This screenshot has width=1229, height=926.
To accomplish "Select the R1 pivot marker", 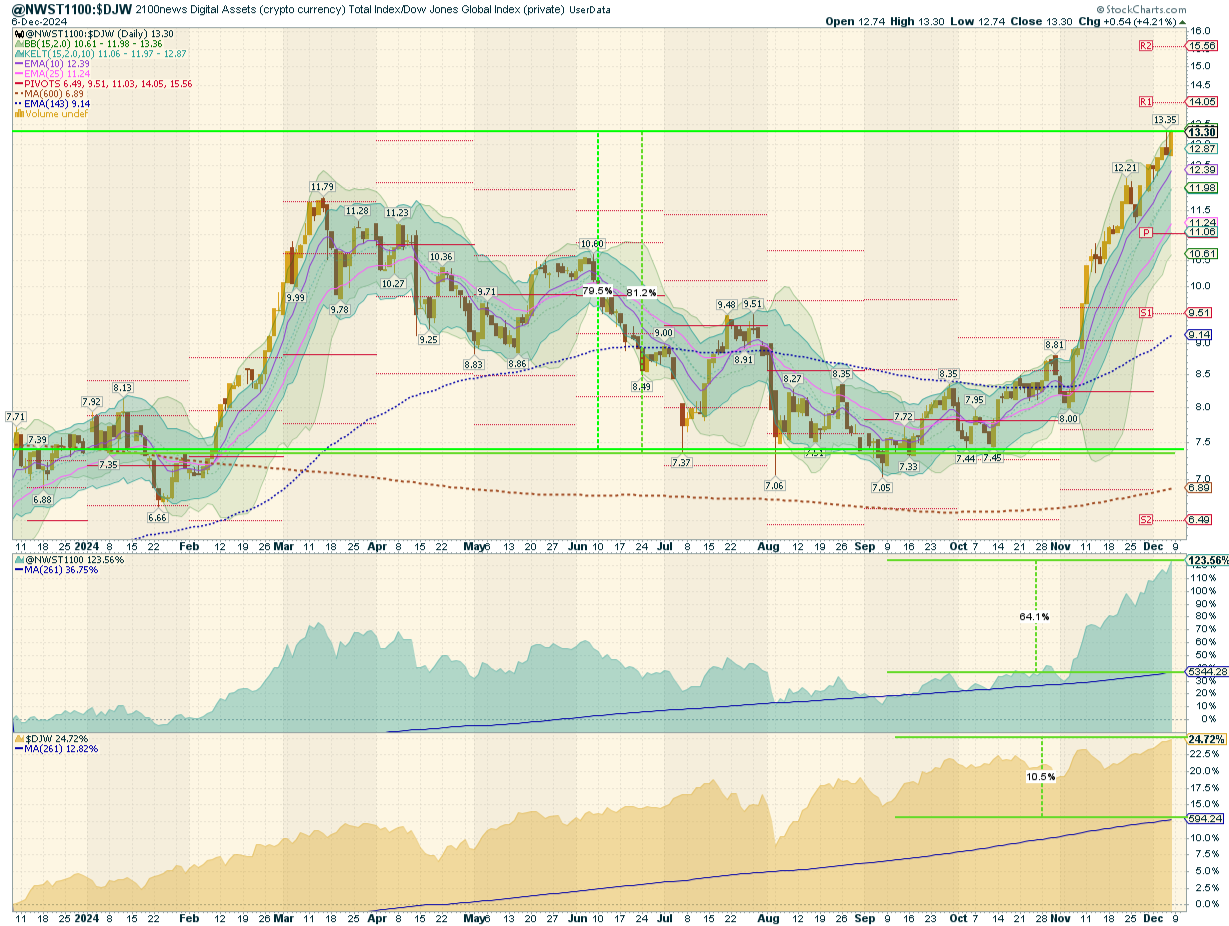I will [1146, 102].
